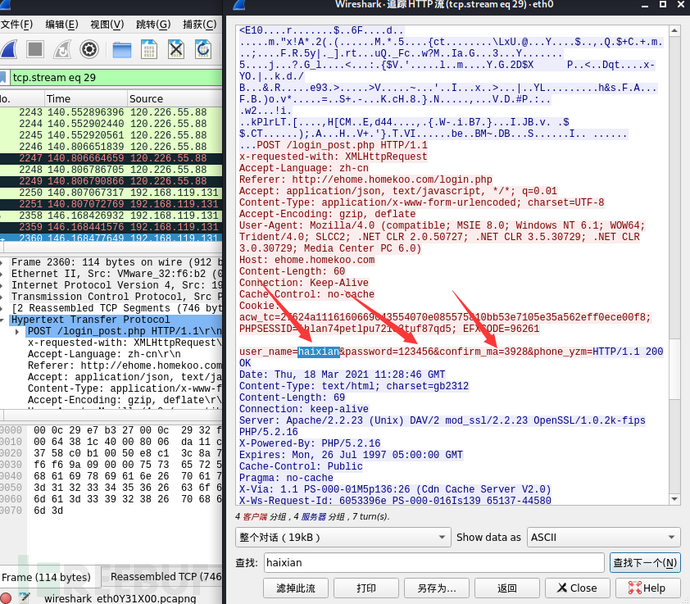Click the red expert information circle in status bar

pos(6,598)
